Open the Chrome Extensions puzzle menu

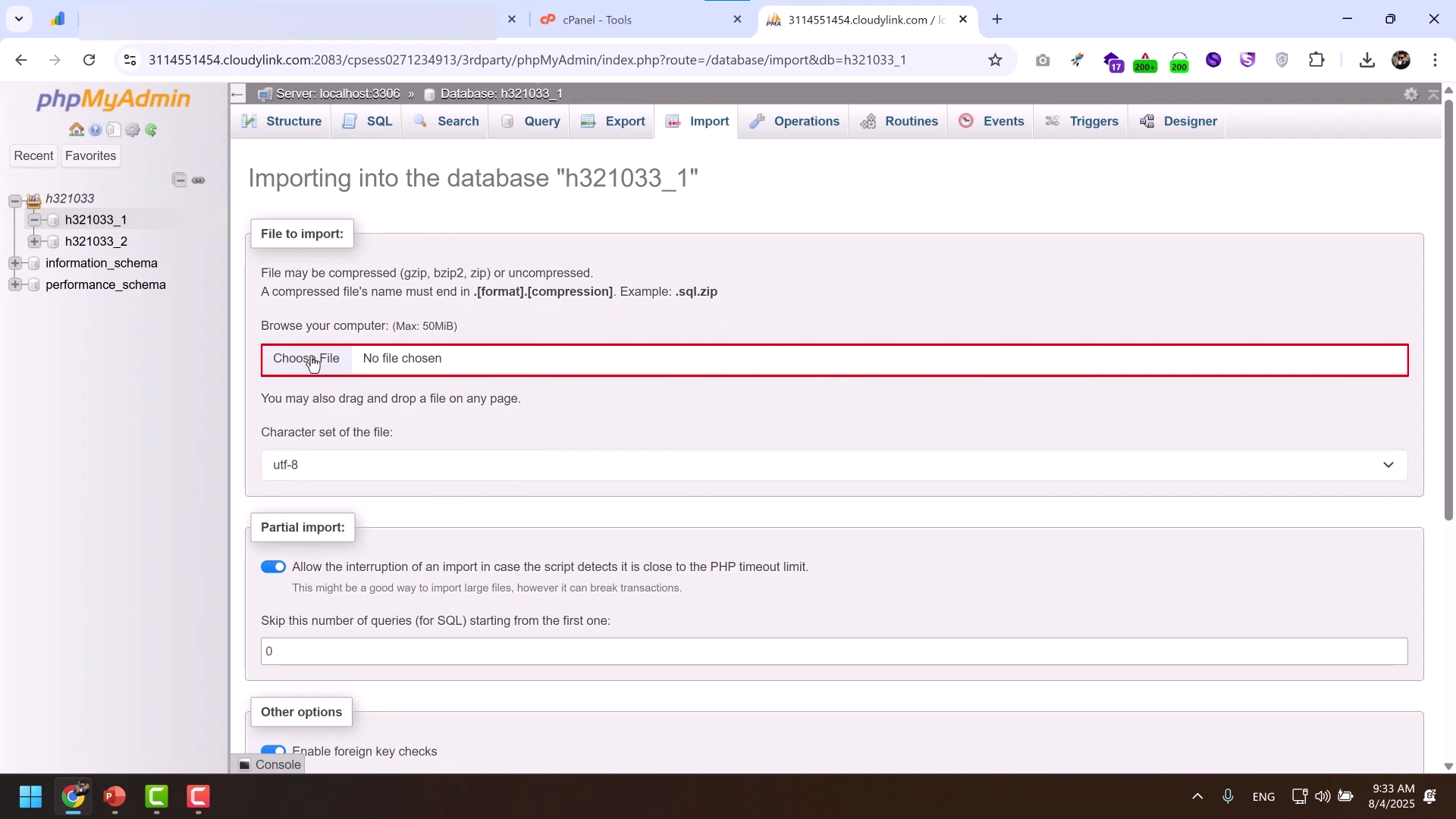1316,60
